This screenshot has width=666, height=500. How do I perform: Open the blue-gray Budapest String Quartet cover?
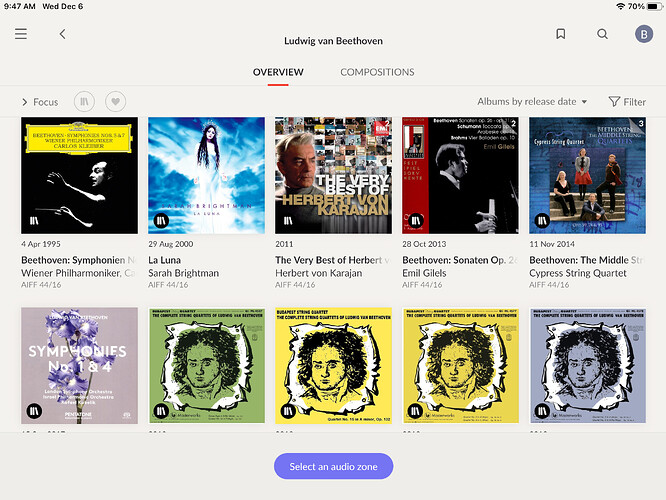coord(587,366)
